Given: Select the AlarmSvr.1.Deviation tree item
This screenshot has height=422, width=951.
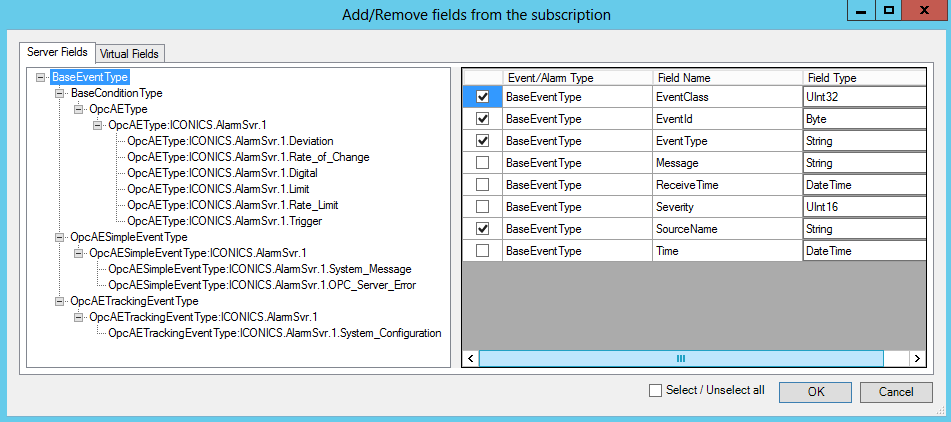Looking at the screenshot, I should click(230, 141).
